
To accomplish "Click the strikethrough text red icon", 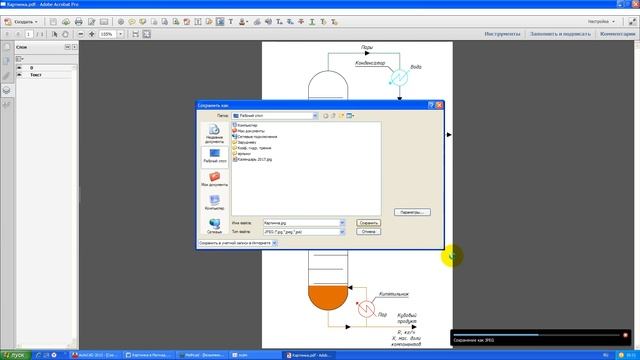I will click(x=301, y=22).
